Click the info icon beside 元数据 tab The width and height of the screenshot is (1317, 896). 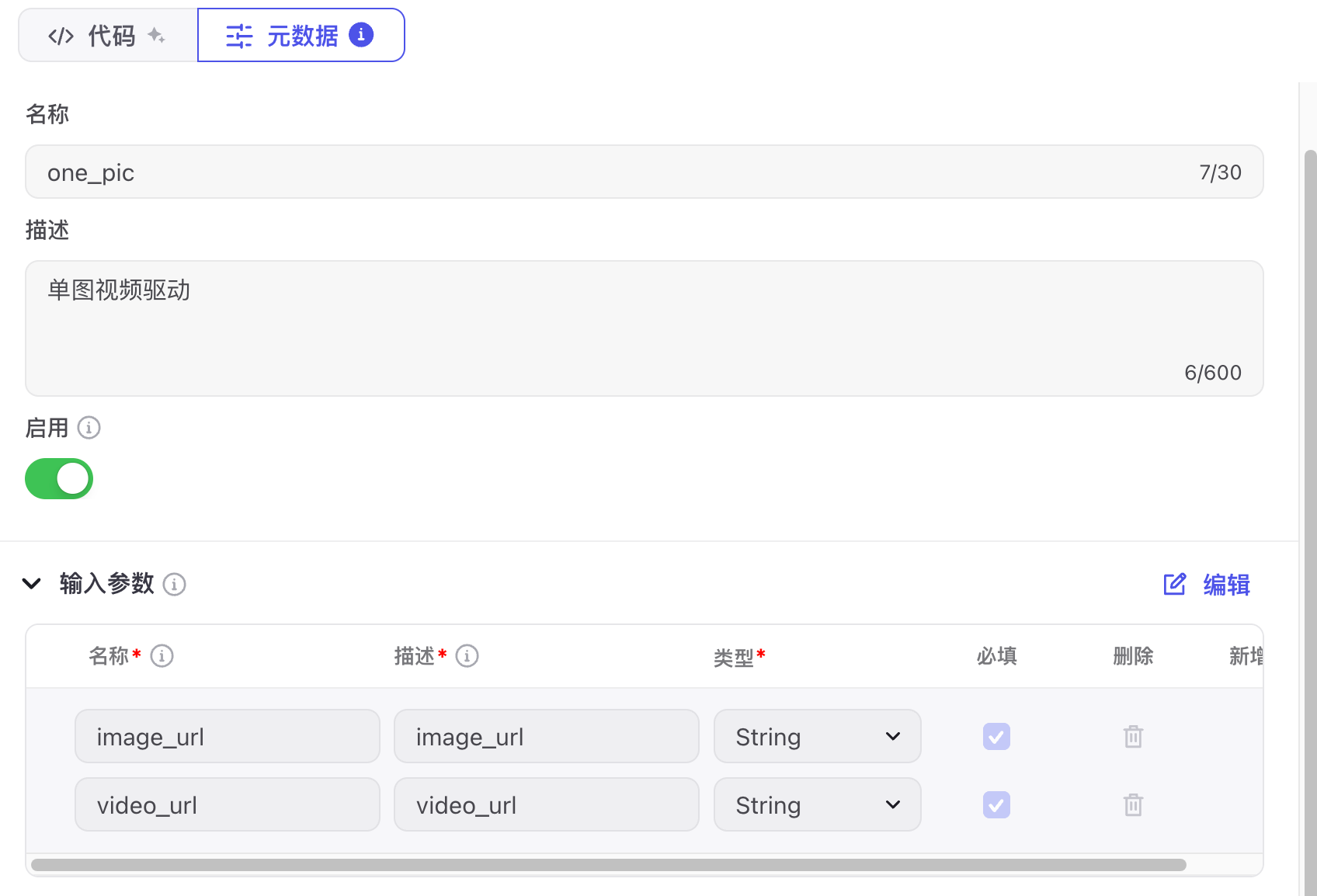pos(361,35)
